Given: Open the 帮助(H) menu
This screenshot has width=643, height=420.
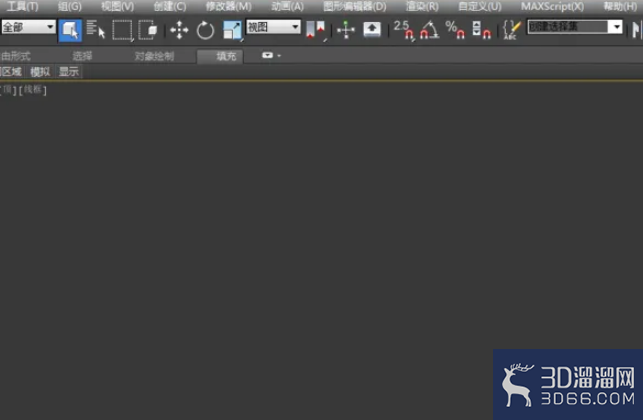Looking at the screenshot, I should click(x=620, y=7).
